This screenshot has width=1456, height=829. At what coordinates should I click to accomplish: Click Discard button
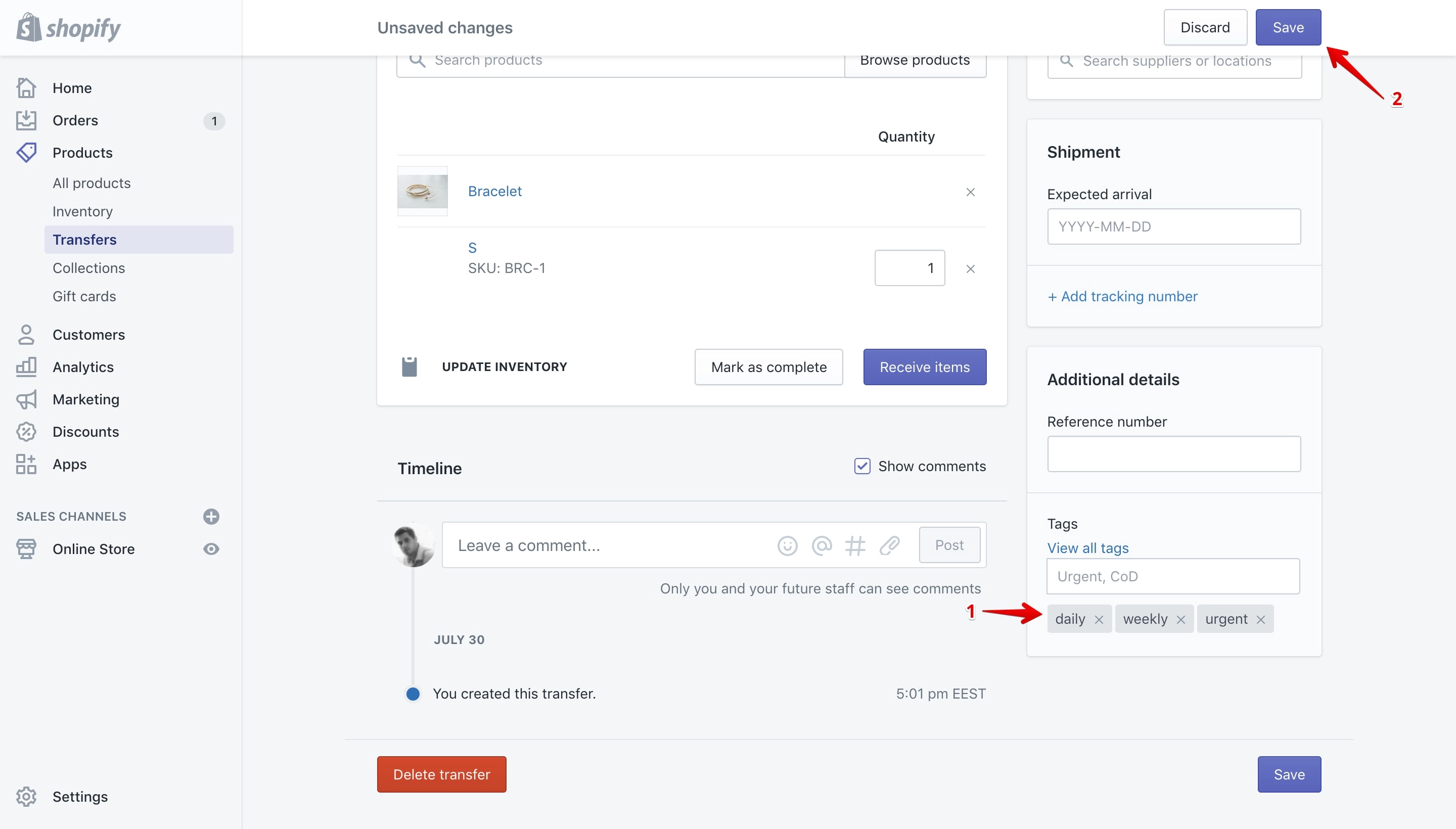[1205, 27]
